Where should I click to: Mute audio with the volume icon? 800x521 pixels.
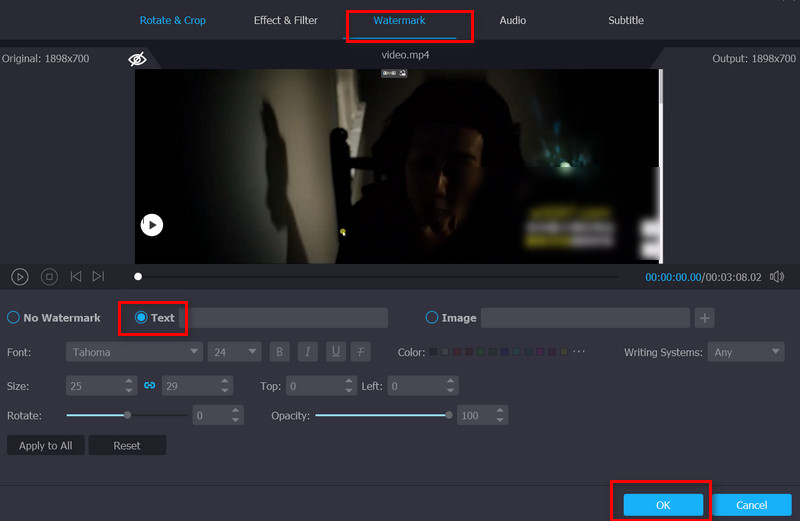point(777,277)
